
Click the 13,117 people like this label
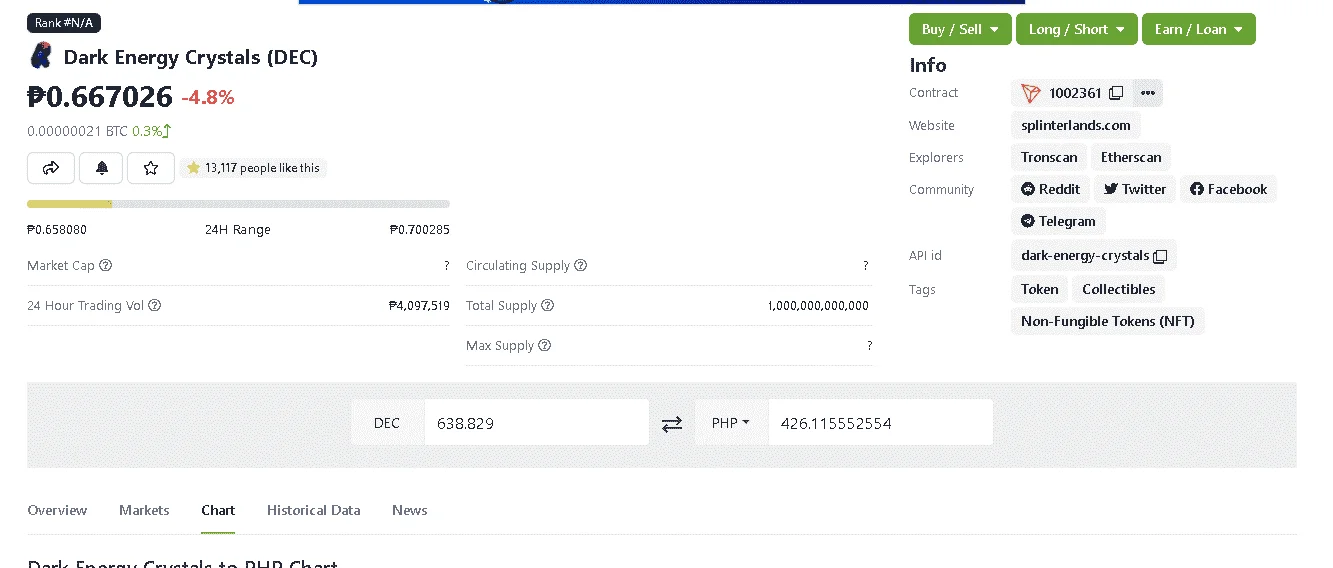point(253,168)
